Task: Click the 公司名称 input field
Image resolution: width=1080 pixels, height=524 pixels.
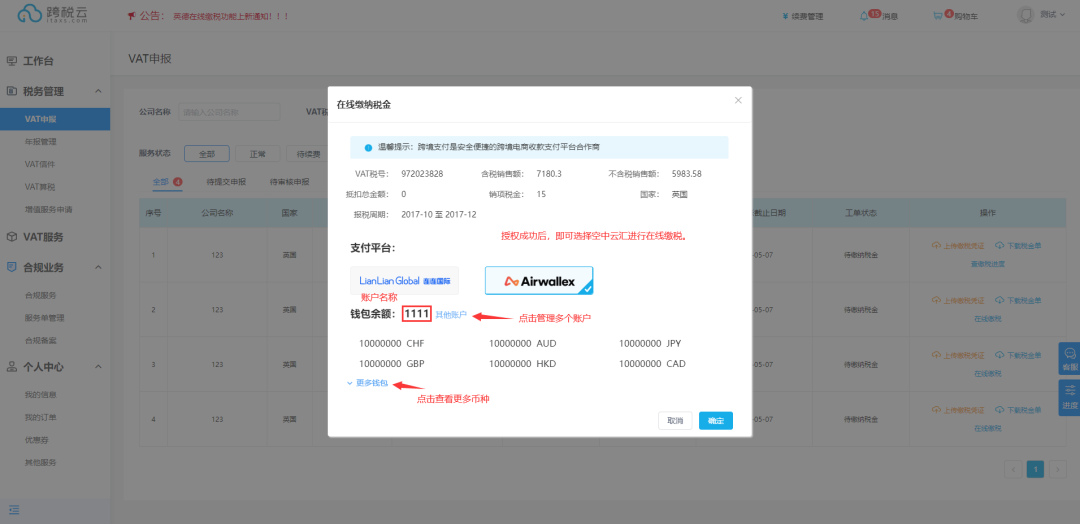Action: 229,112
